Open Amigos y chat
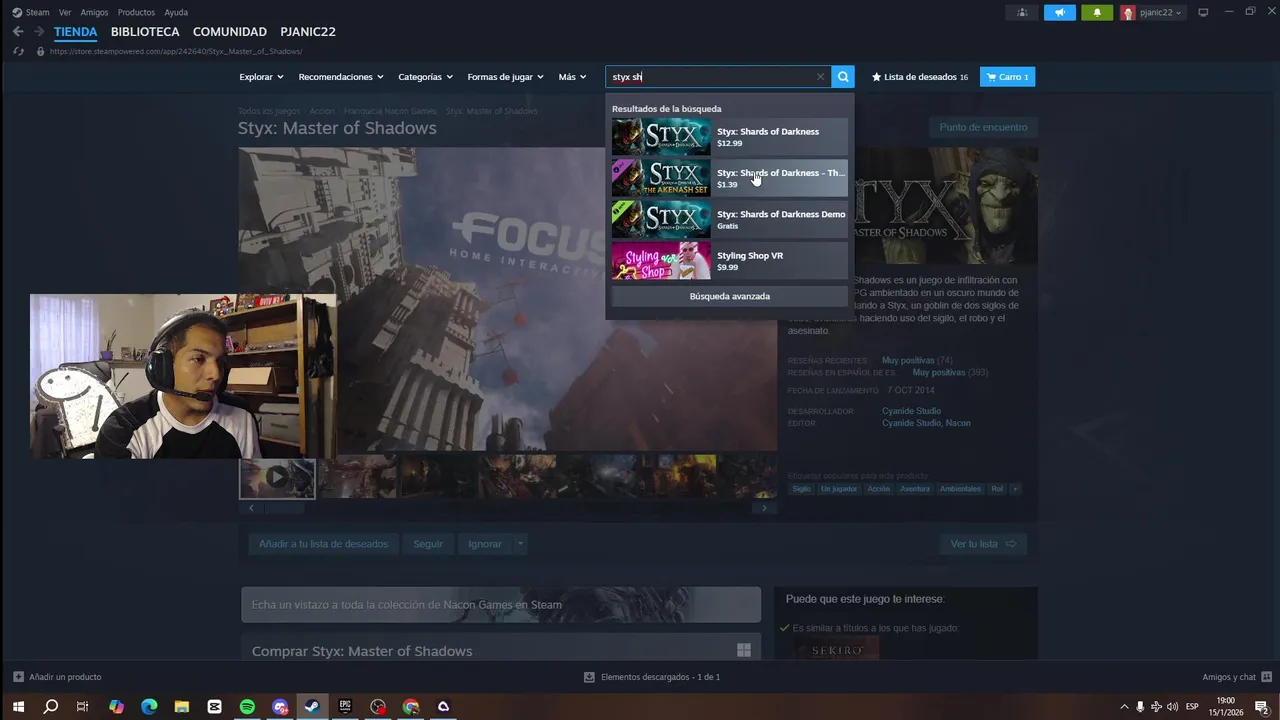 [x=1237, y=677]
